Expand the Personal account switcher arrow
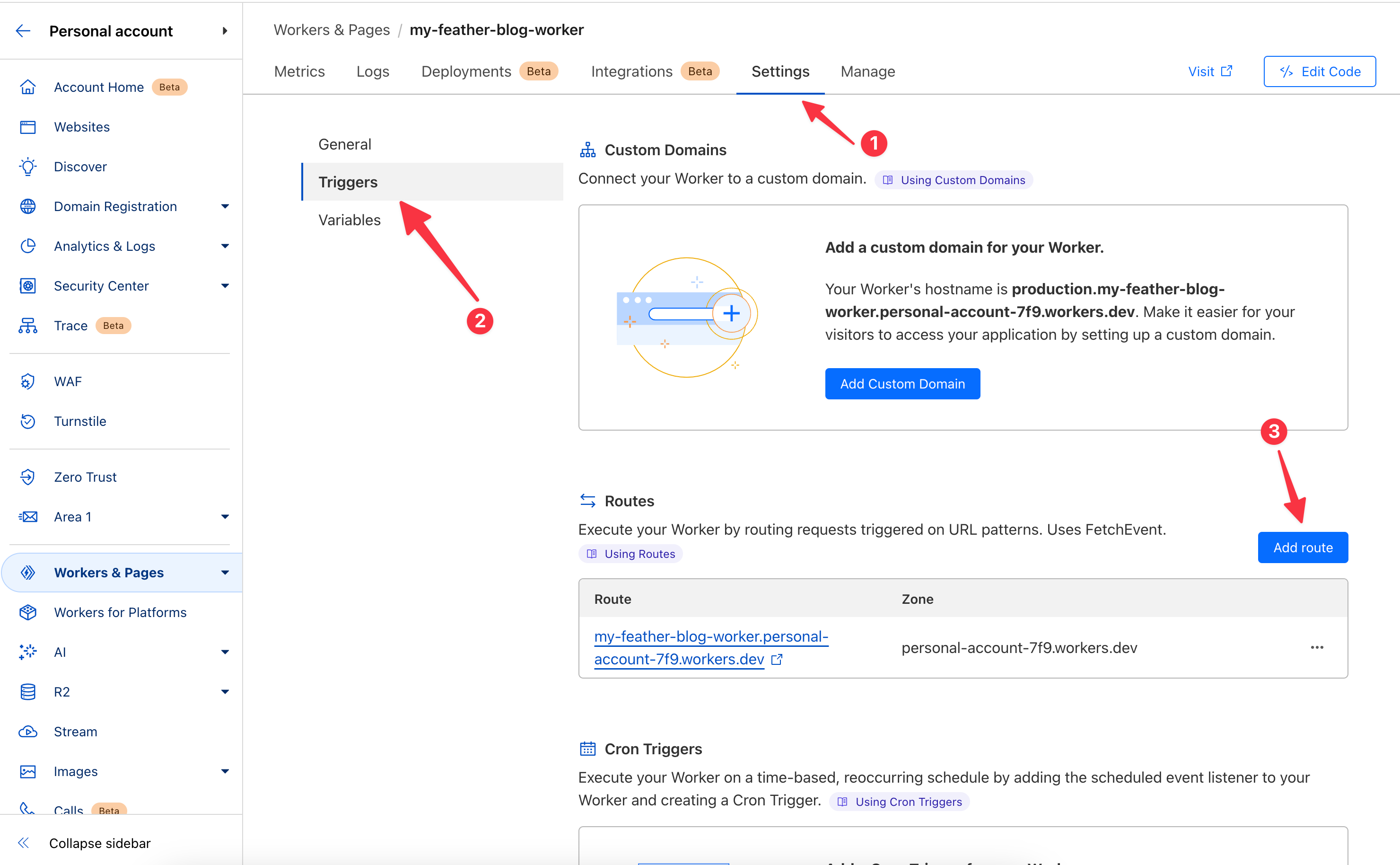 click(225, 31)
